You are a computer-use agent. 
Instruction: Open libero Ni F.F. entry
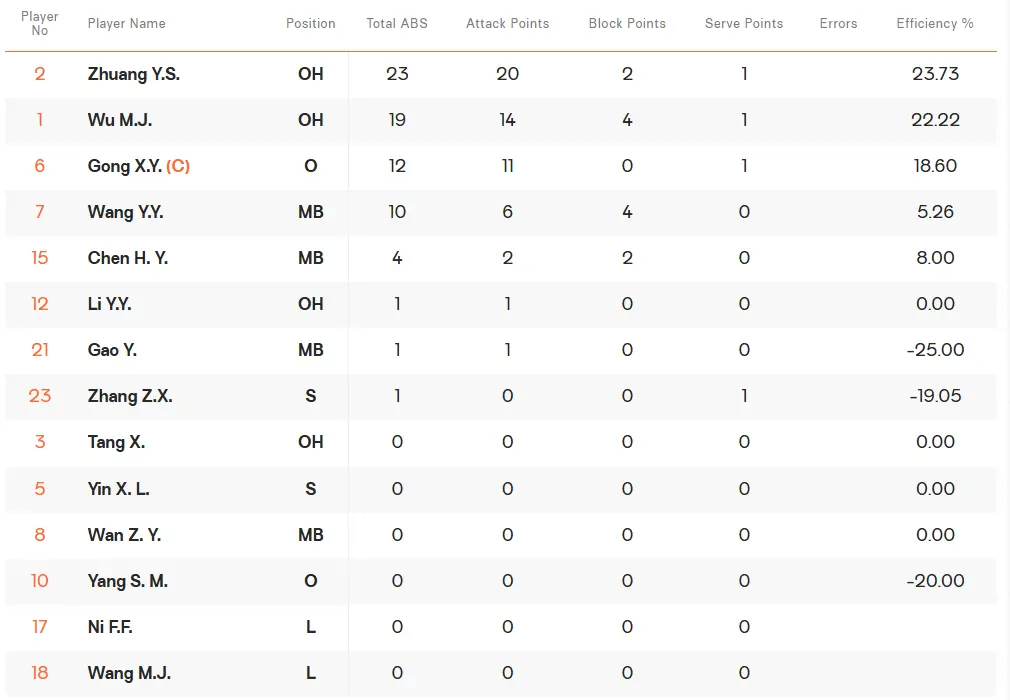110,627
